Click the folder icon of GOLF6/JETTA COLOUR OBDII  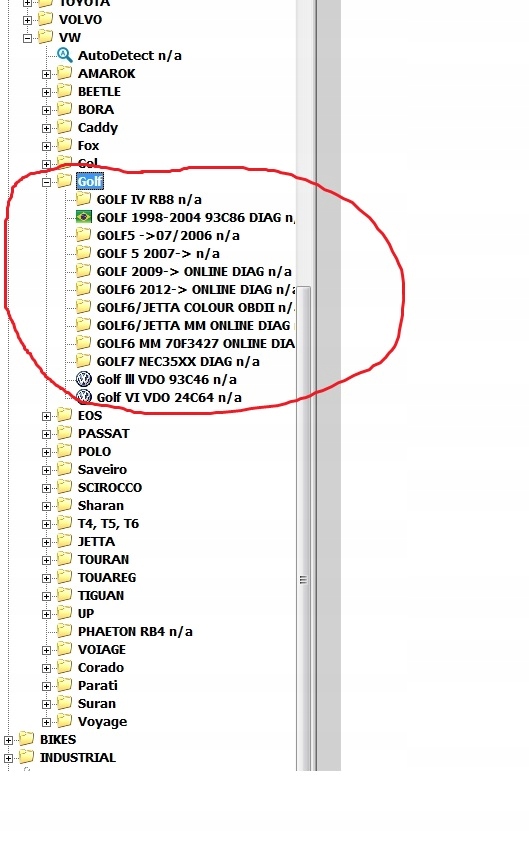(83, 306)
